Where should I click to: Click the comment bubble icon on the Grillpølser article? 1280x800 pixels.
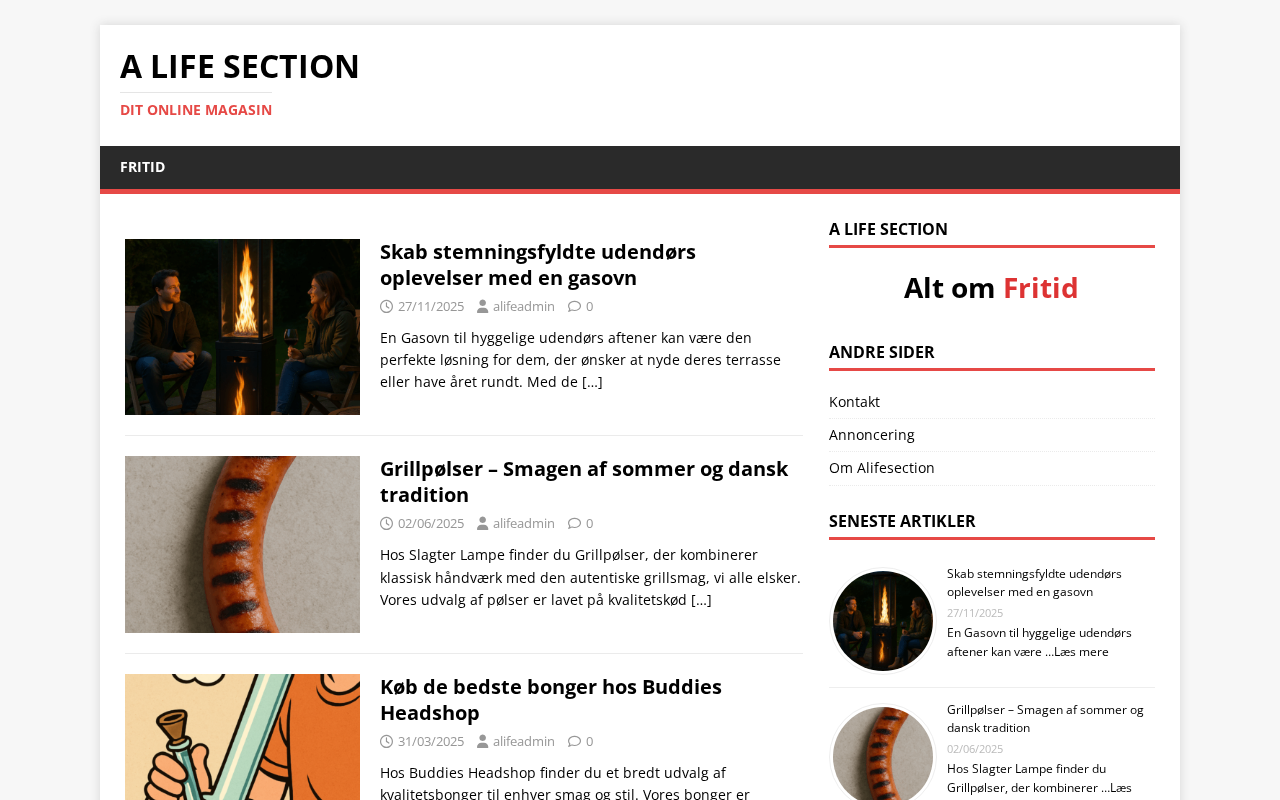click(x=574, y=524)
